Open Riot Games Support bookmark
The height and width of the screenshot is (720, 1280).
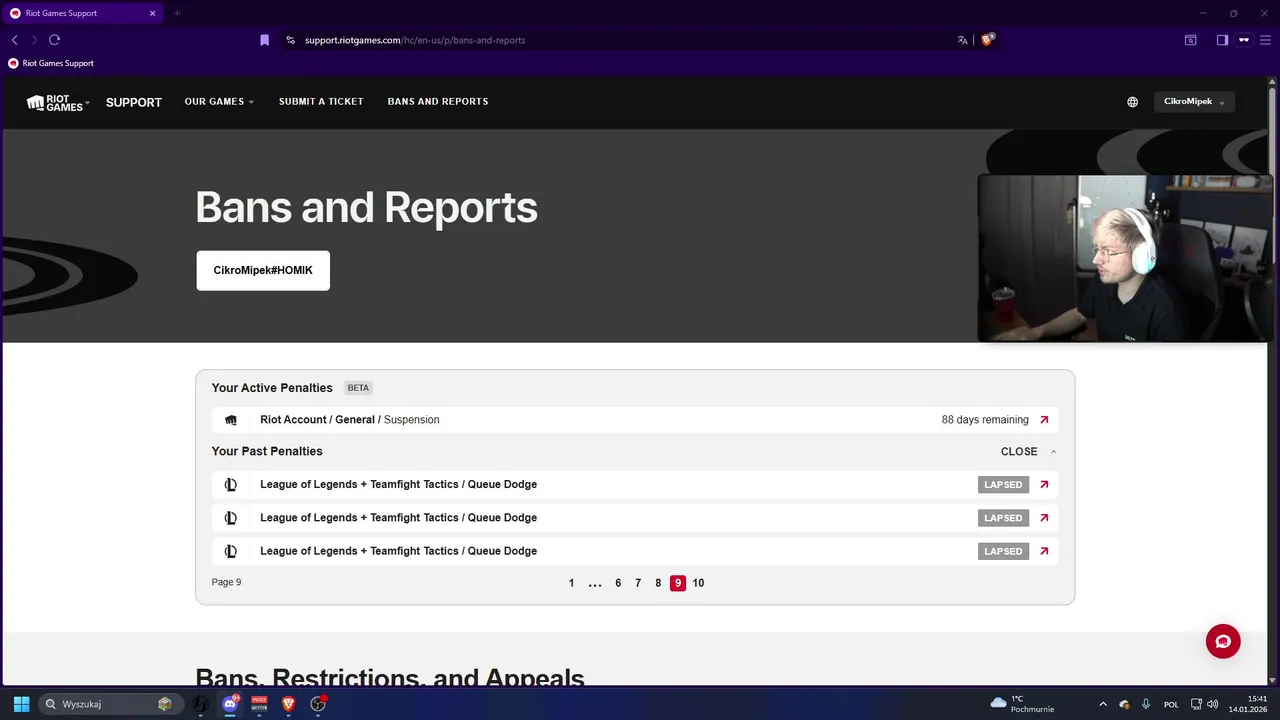pos(51,63)
